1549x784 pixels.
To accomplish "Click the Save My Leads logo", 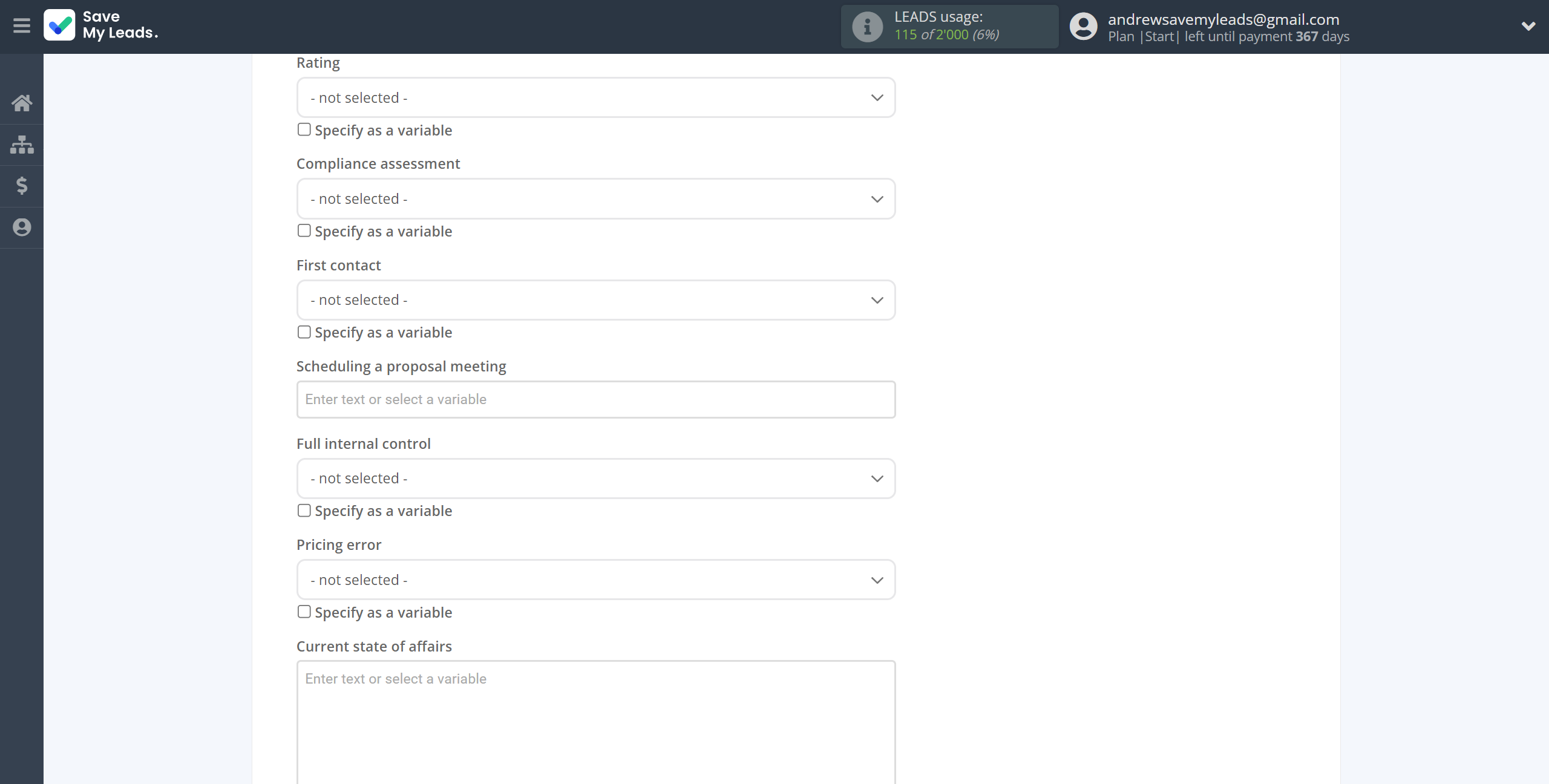I will pyautogui.click(x=101, y=25).
